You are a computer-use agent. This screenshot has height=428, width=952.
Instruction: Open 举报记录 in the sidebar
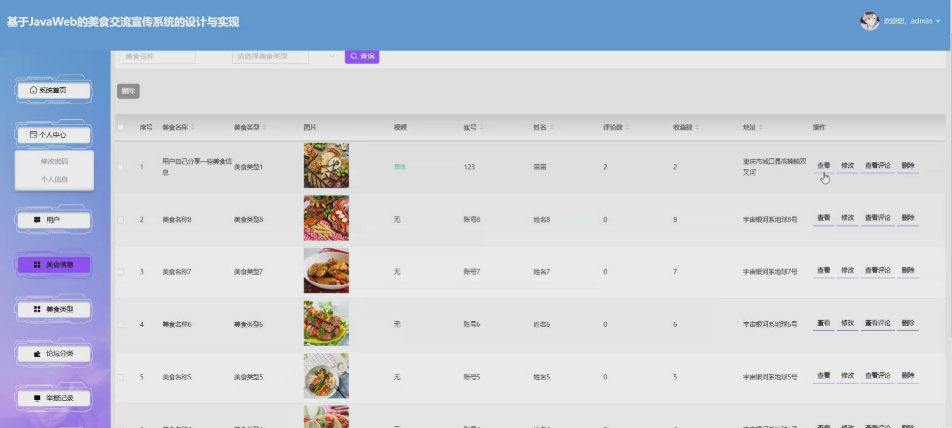[x=54, y=398]
